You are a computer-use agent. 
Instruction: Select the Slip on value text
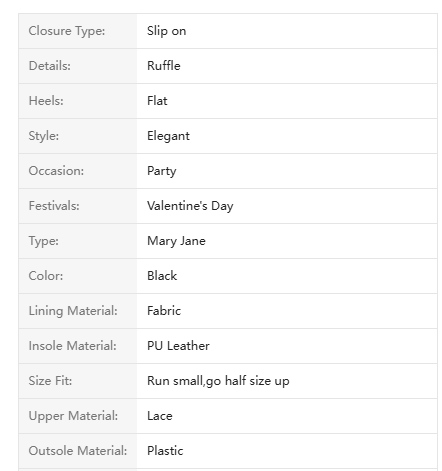pos(166,31)
